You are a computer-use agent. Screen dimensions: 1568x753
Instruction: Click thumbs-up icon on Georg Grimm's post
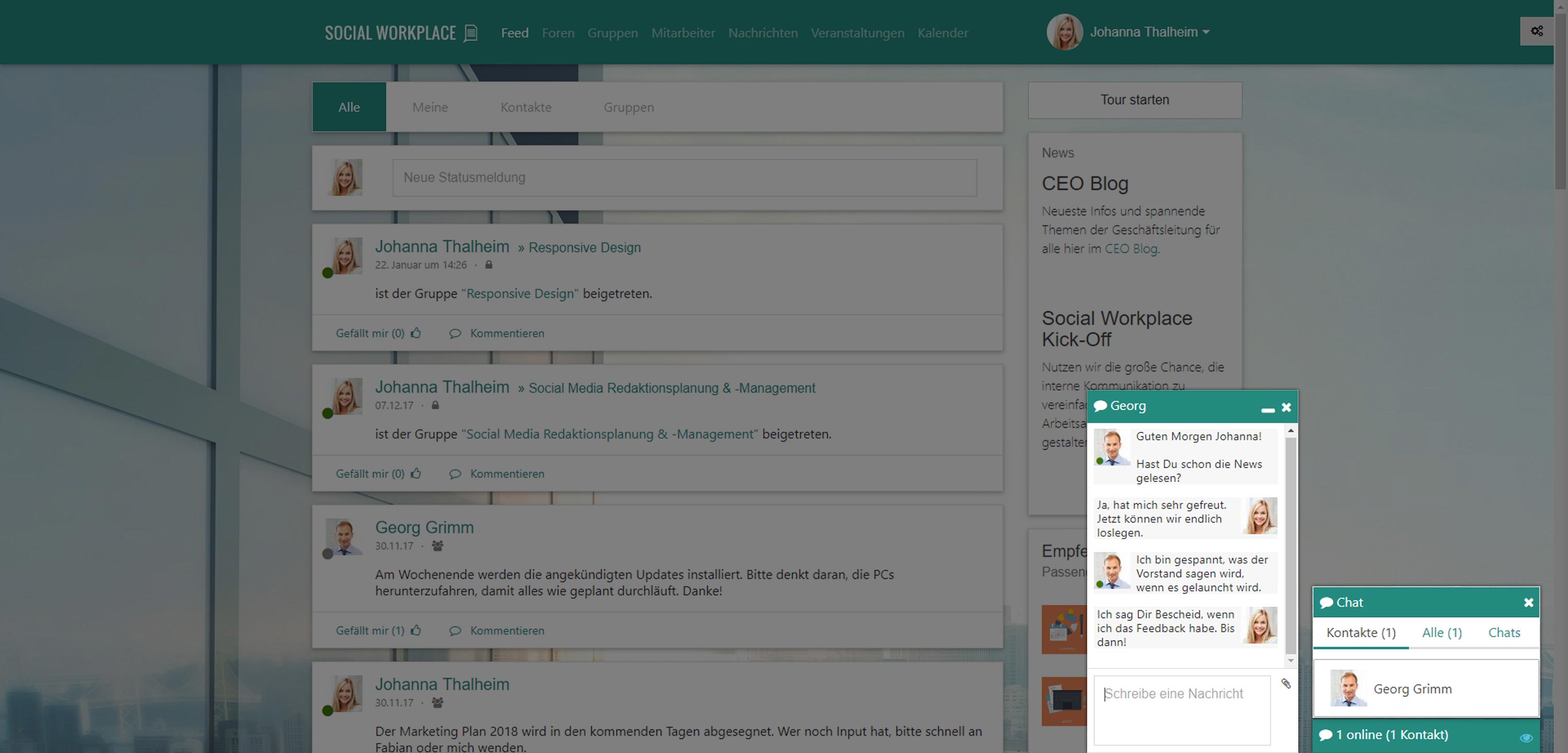(x=416, y=631)
